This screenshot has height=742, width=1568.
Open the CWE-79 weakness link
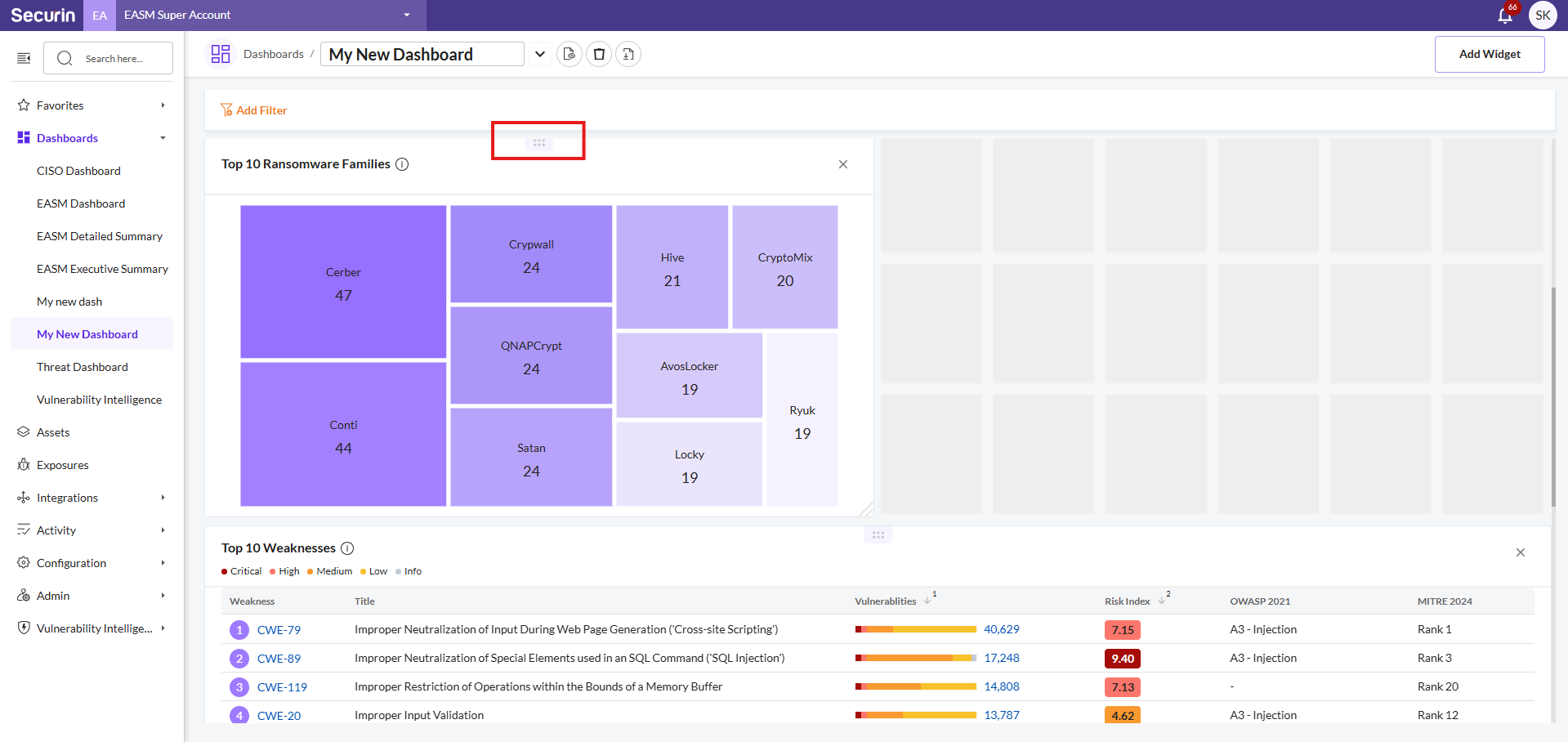coord(279,630)
